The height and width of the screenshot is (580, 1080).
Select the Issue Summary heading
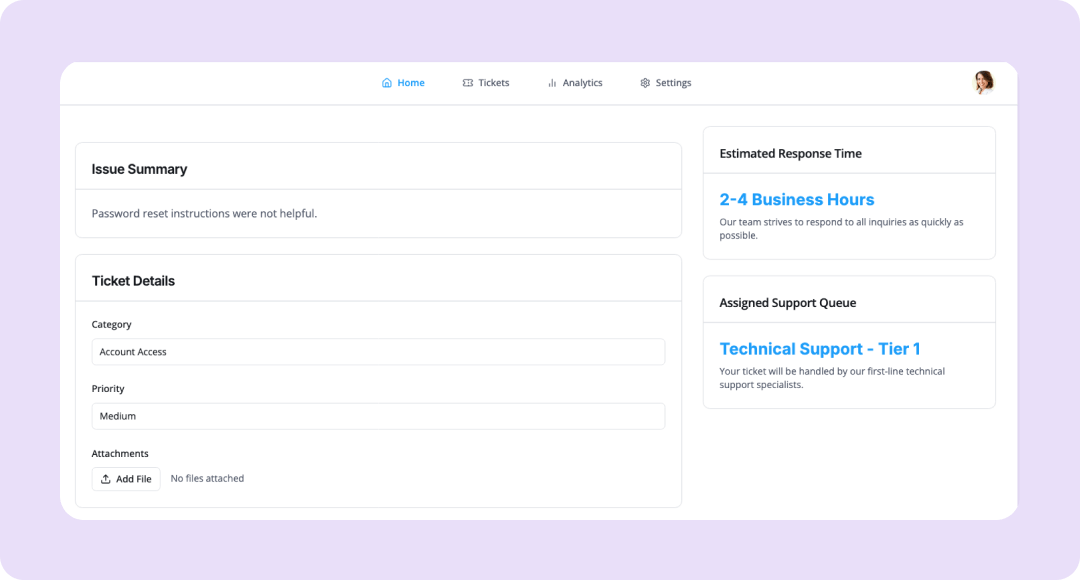tap(139, 169)
